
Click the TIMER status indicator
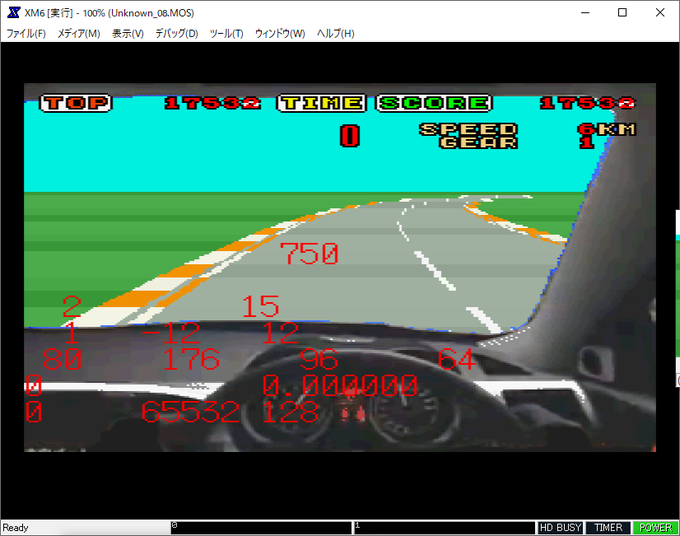click(608, 527)
